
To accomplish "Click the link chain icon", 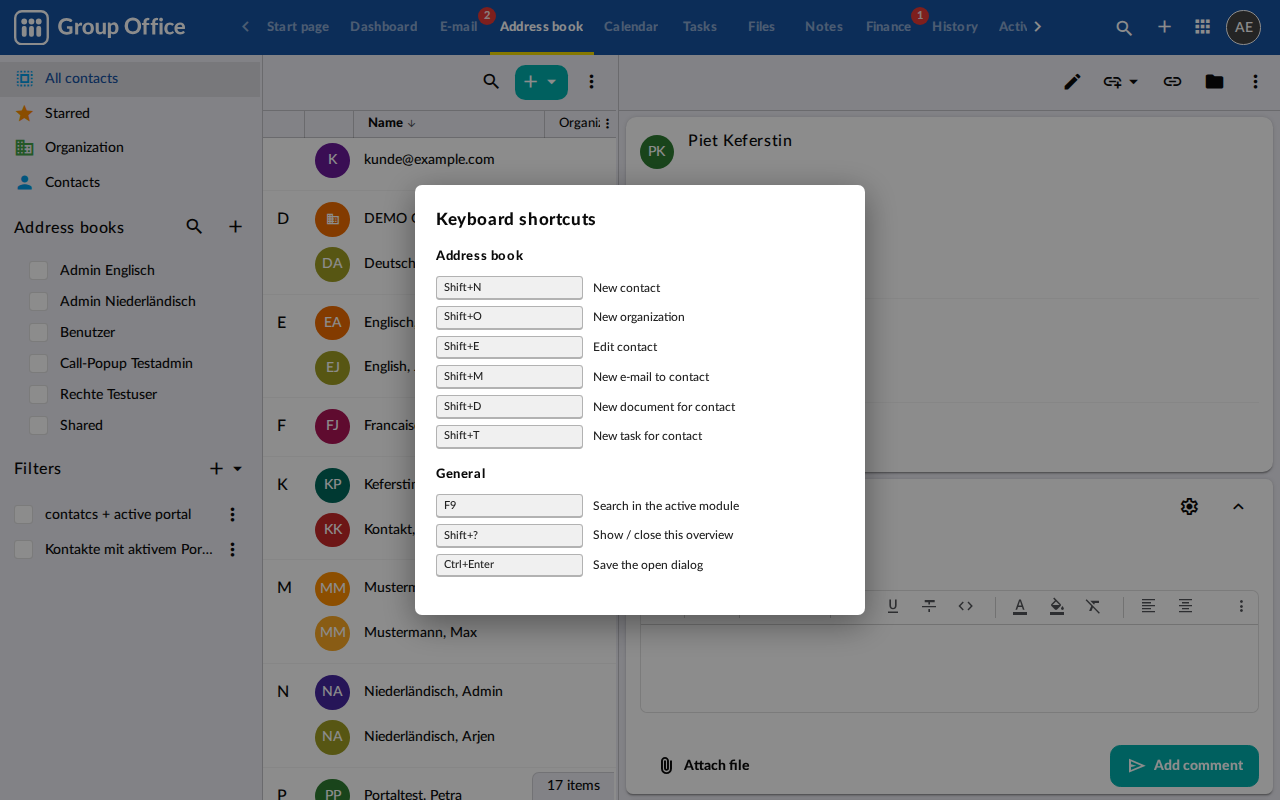I will pos(1172,82).
